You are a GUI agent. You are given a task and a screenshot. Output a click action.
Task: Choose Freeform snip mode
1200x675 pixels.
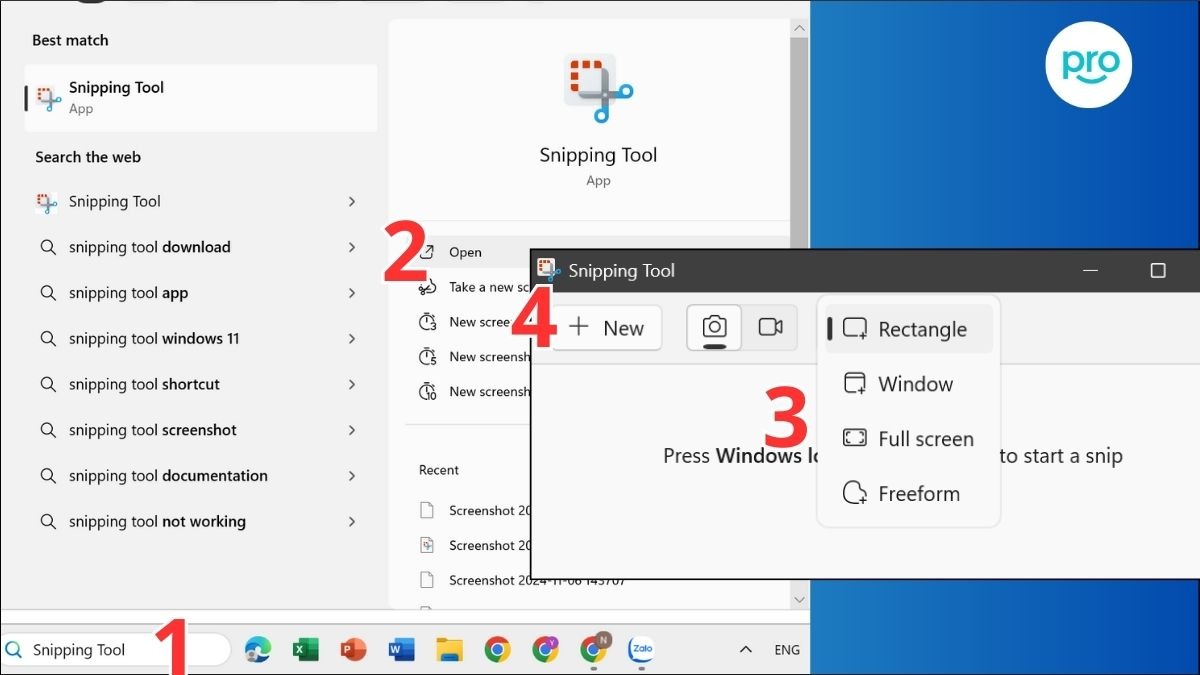coord(909,494)
